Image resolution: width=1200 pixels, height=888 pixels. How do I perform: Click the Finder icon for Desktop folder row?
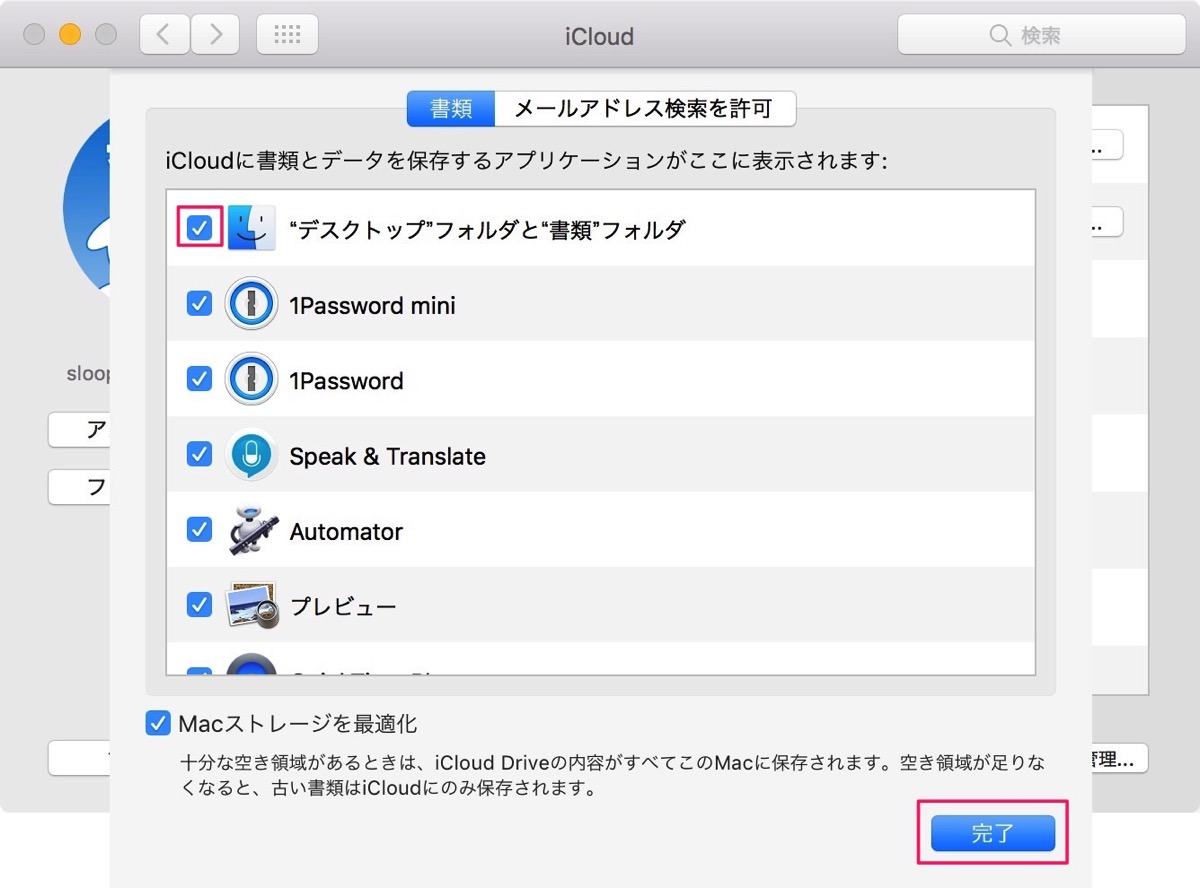coord(251,229)
